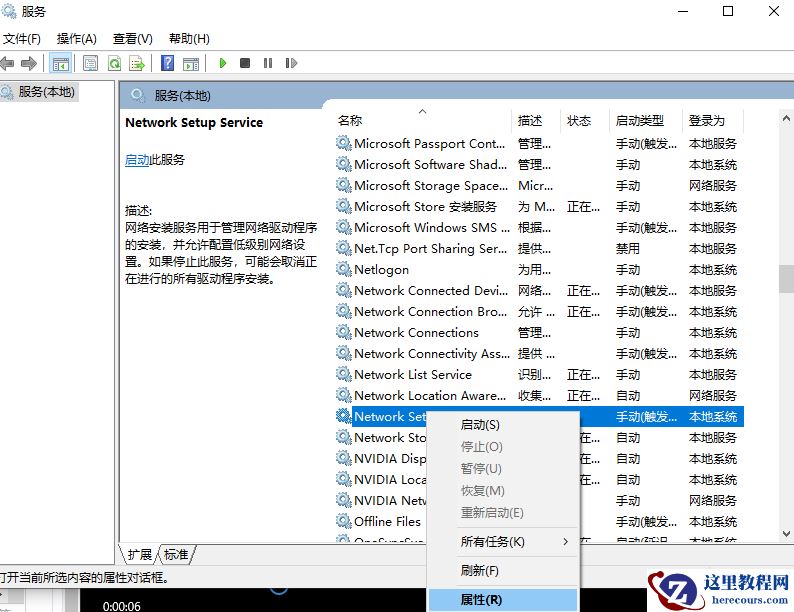Open the blue Help toolbar icon
The height and width of the screenshot is (612, 794).
[167, 63]
